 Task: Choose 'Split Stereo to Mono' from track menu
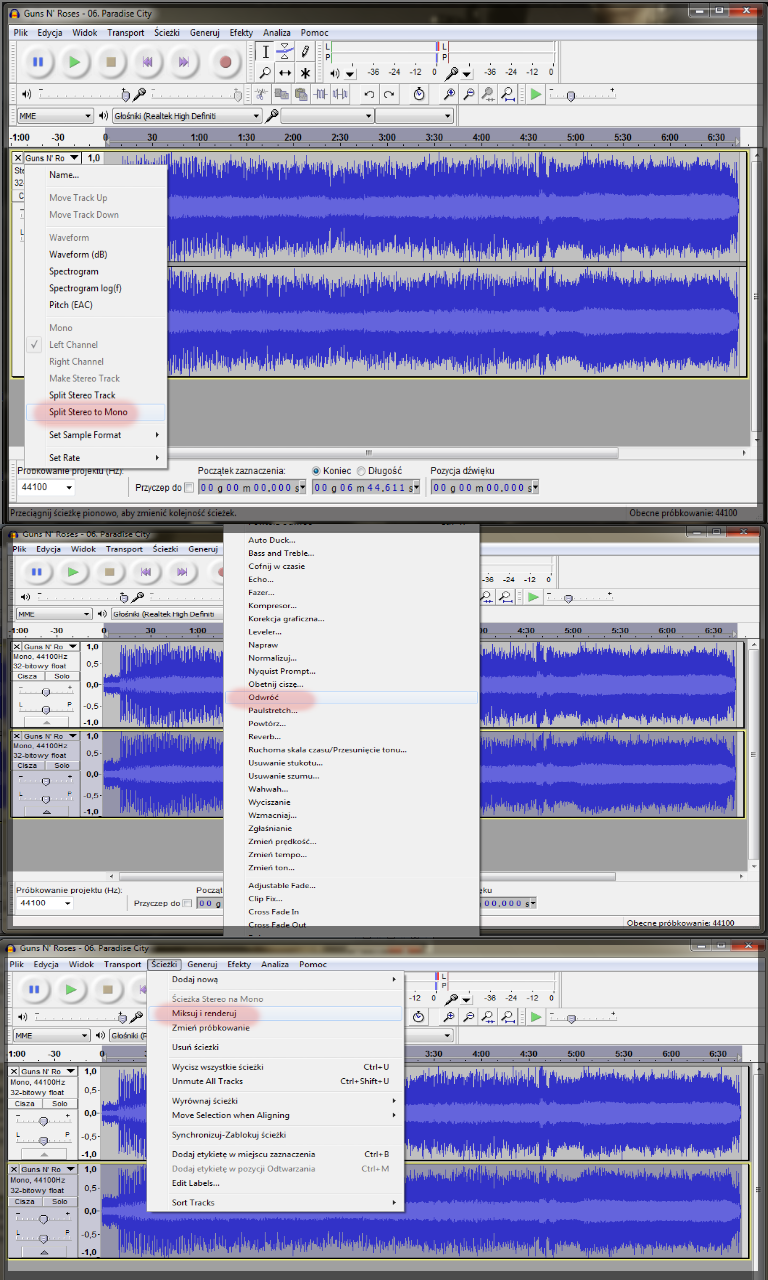(x=97, y=412)
